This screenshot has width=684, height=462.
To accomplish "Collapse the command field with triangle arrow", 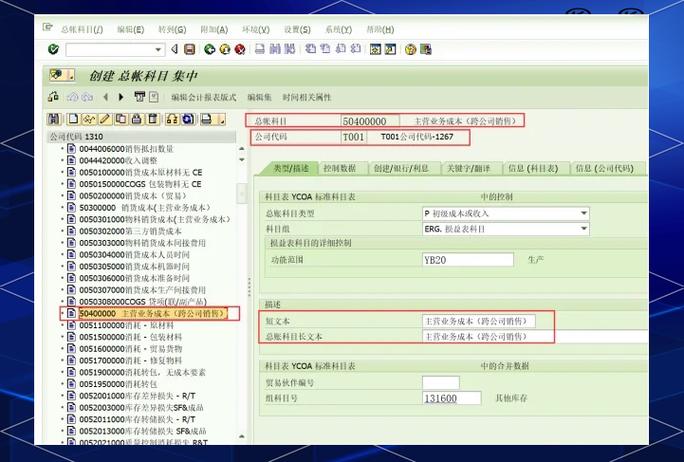I will pyautogui.click(x=174, y=49).
